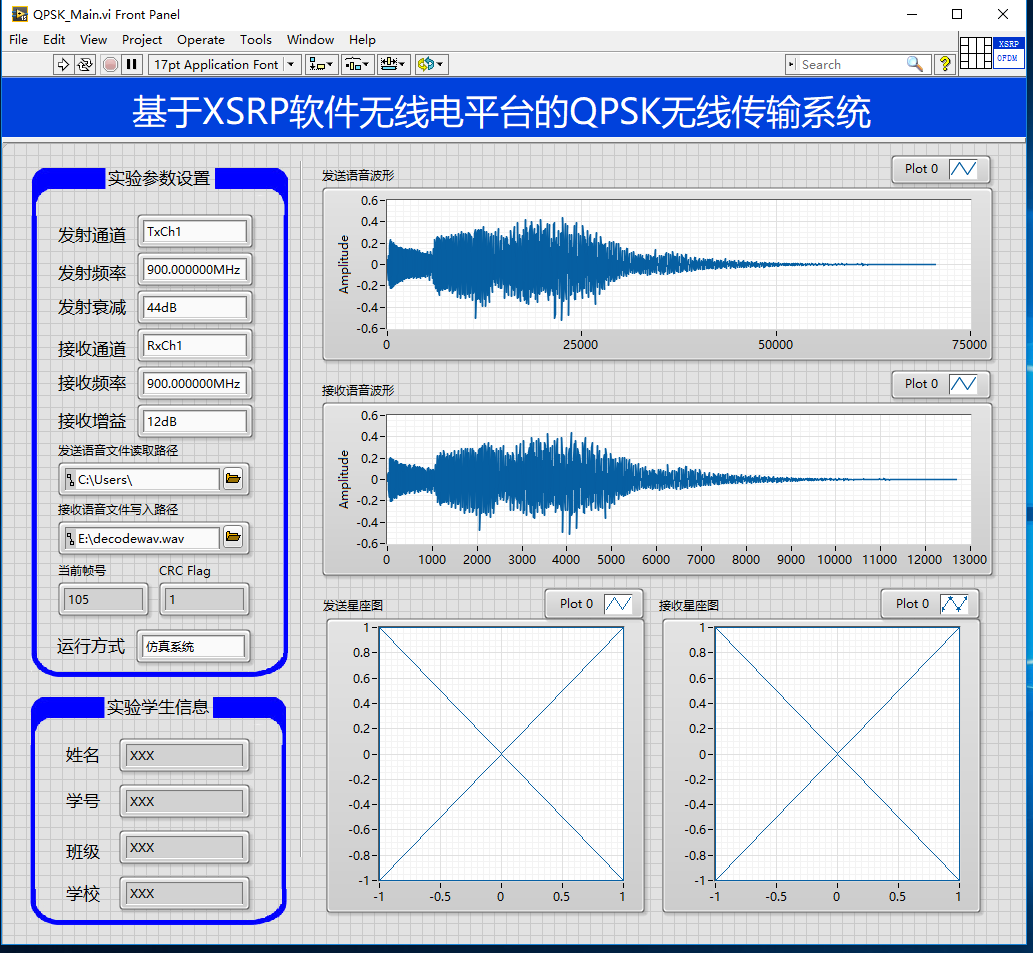Open the Reorder toolbar menu
Viewport: 1033px width, 953px height.
(430, 64)
